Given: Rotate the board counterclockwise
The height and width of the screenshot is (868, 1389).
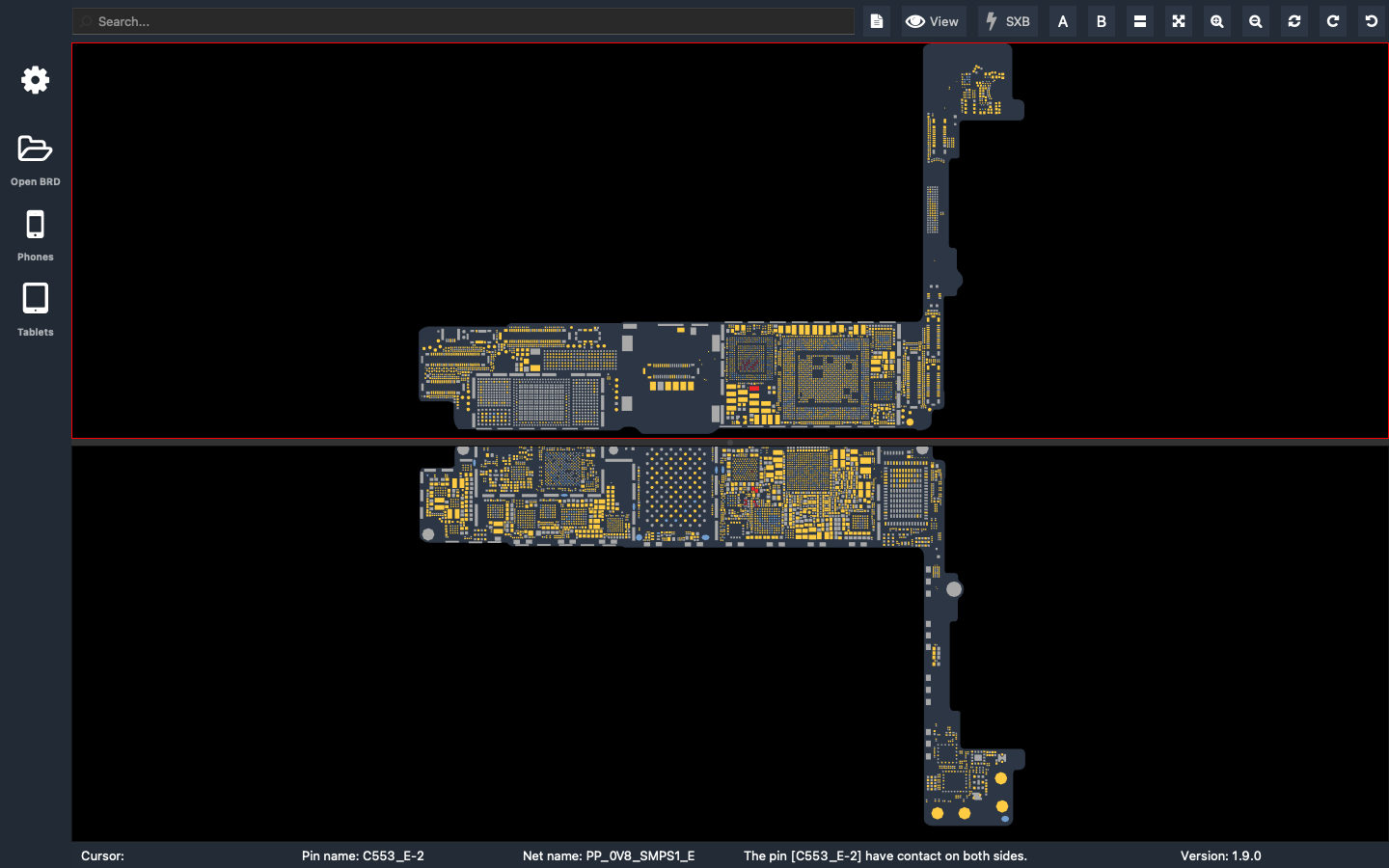Looking at the screenshot, I should click(1371, 21).
